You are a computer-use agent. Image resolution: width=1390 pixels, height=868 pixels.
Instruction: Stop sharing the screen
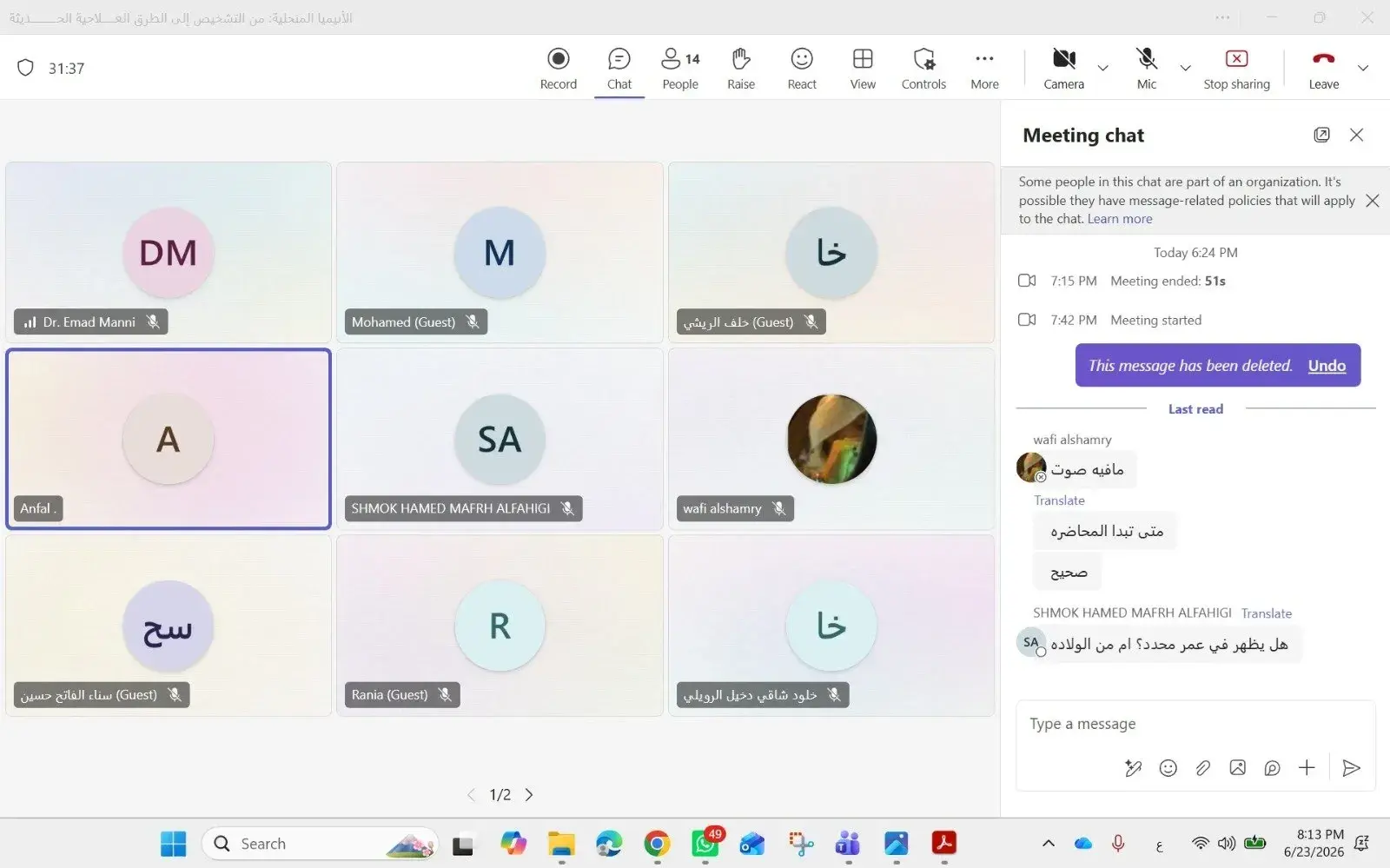[x=1236, y=69]
